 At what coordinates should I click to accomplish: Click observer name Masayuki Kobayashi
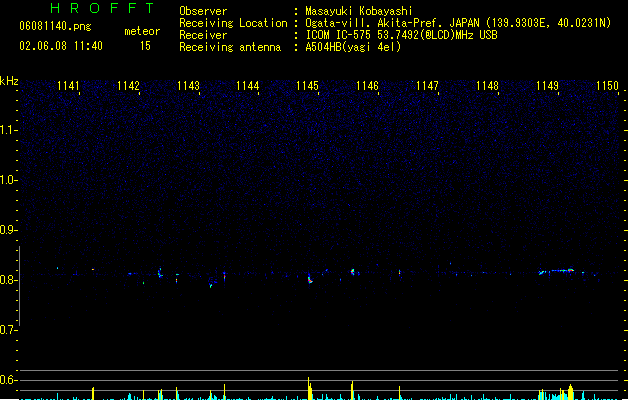(359, 11)
